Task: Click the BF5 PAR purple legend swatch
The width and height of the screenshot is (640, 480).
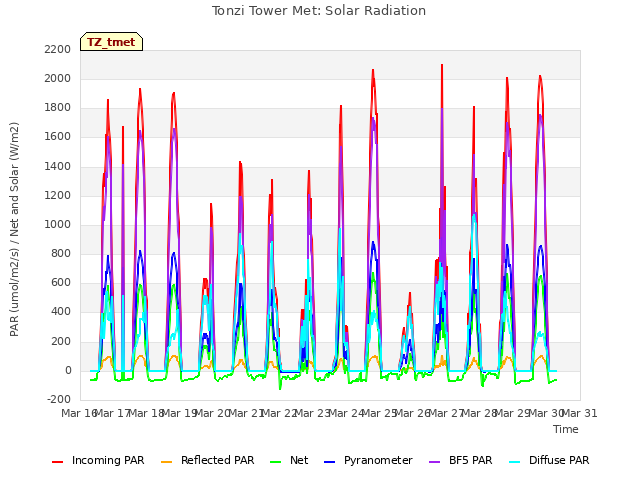Action: click(x=435, y=462)
